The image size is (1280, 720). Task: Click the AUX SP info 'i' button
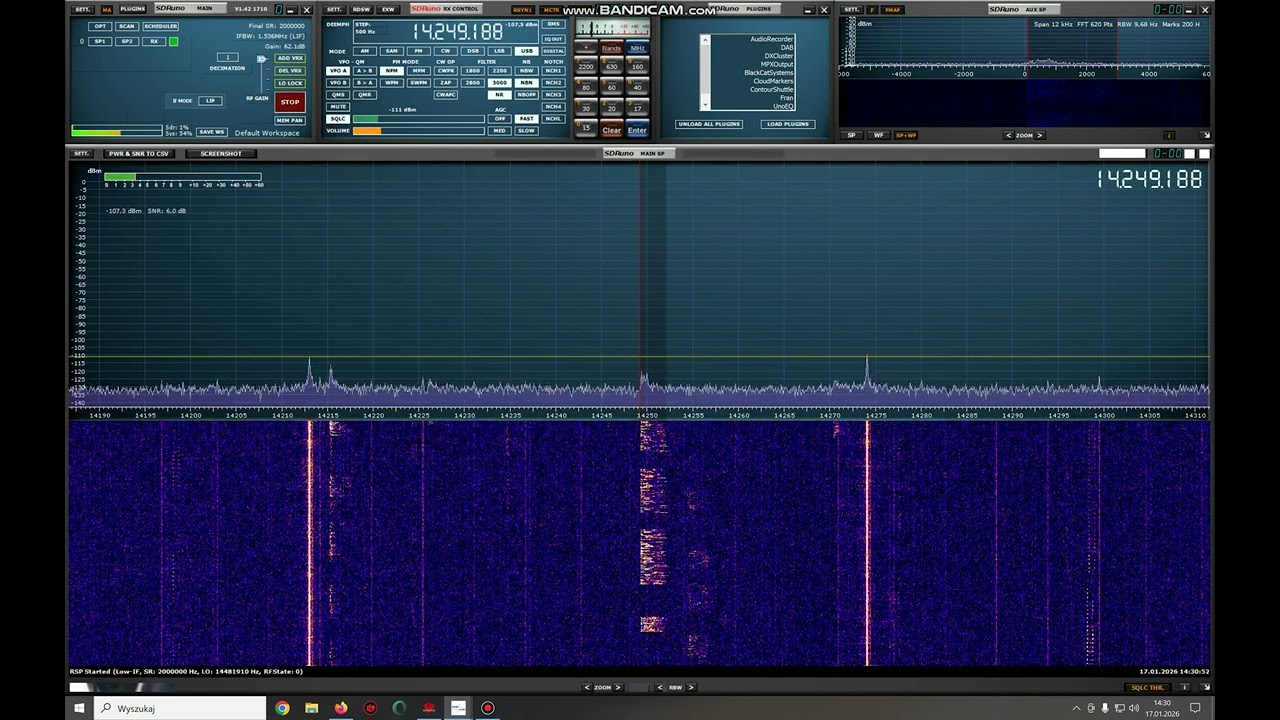pyautogui.click(x=1169, y=135)
